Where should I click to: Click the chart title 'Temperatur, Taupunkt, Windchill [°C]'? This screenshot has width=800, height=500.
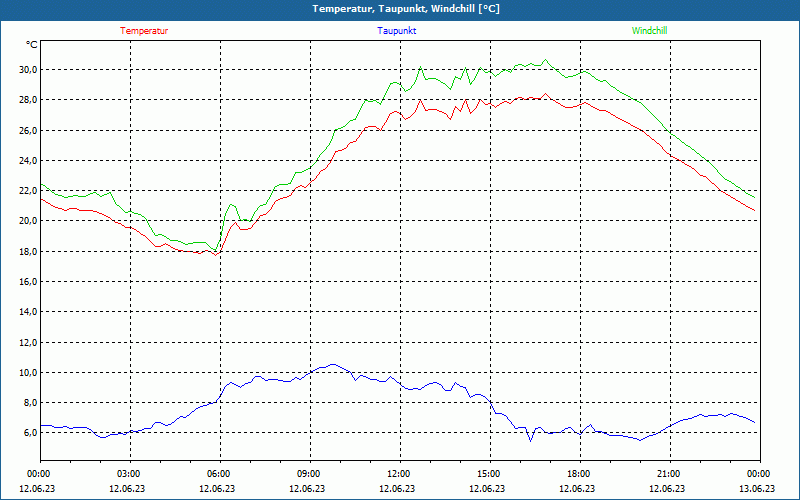(406, 9)
